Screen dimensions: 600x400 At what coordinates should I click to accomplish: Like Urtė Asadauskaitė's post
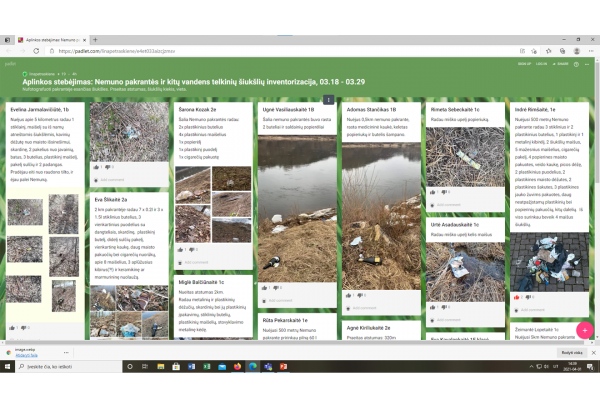coord(432,307)
